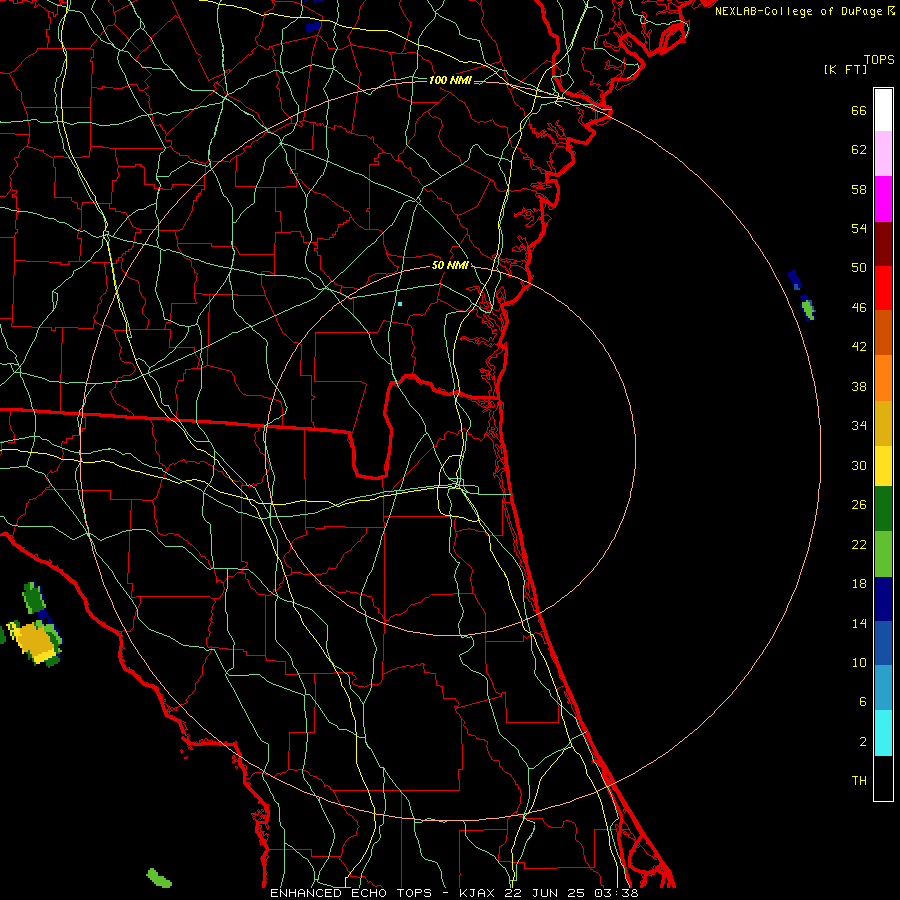Click the large yellow echo top cell
900x900 pixels.
(x=34, y=641)
